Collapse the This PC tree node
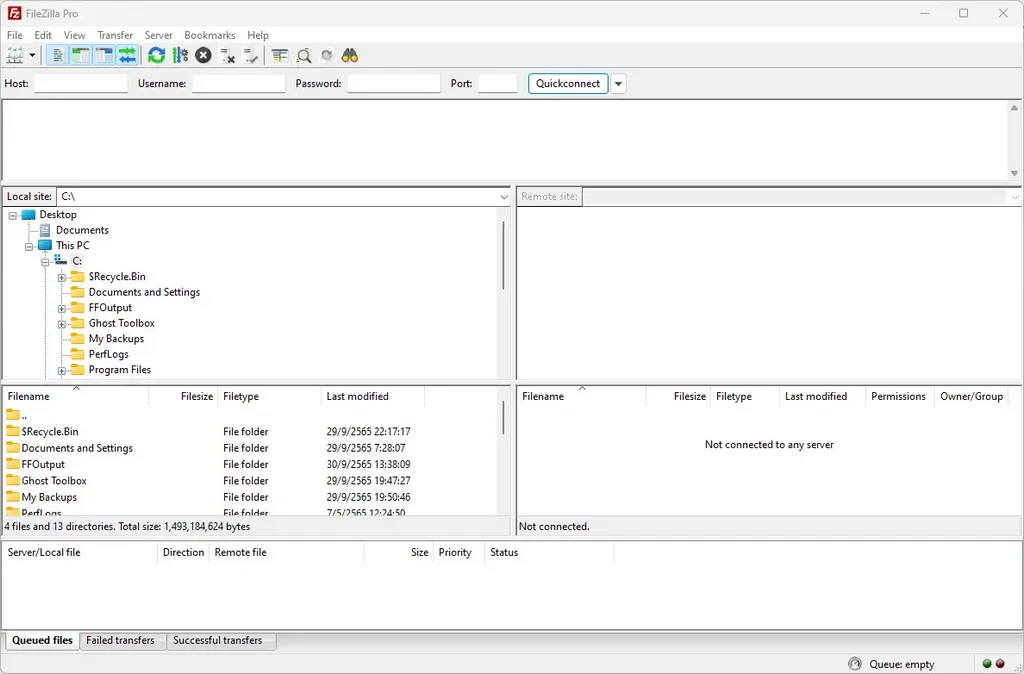 pyautogui.click(x=29, y=246)
